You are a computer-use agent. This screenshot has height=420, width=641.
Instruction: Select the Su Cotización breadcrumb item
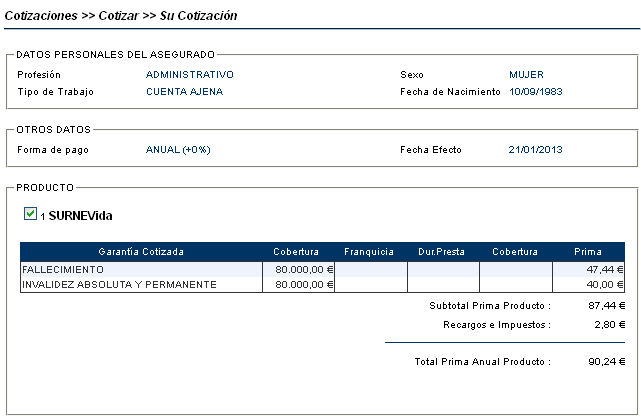pos(198,16)
